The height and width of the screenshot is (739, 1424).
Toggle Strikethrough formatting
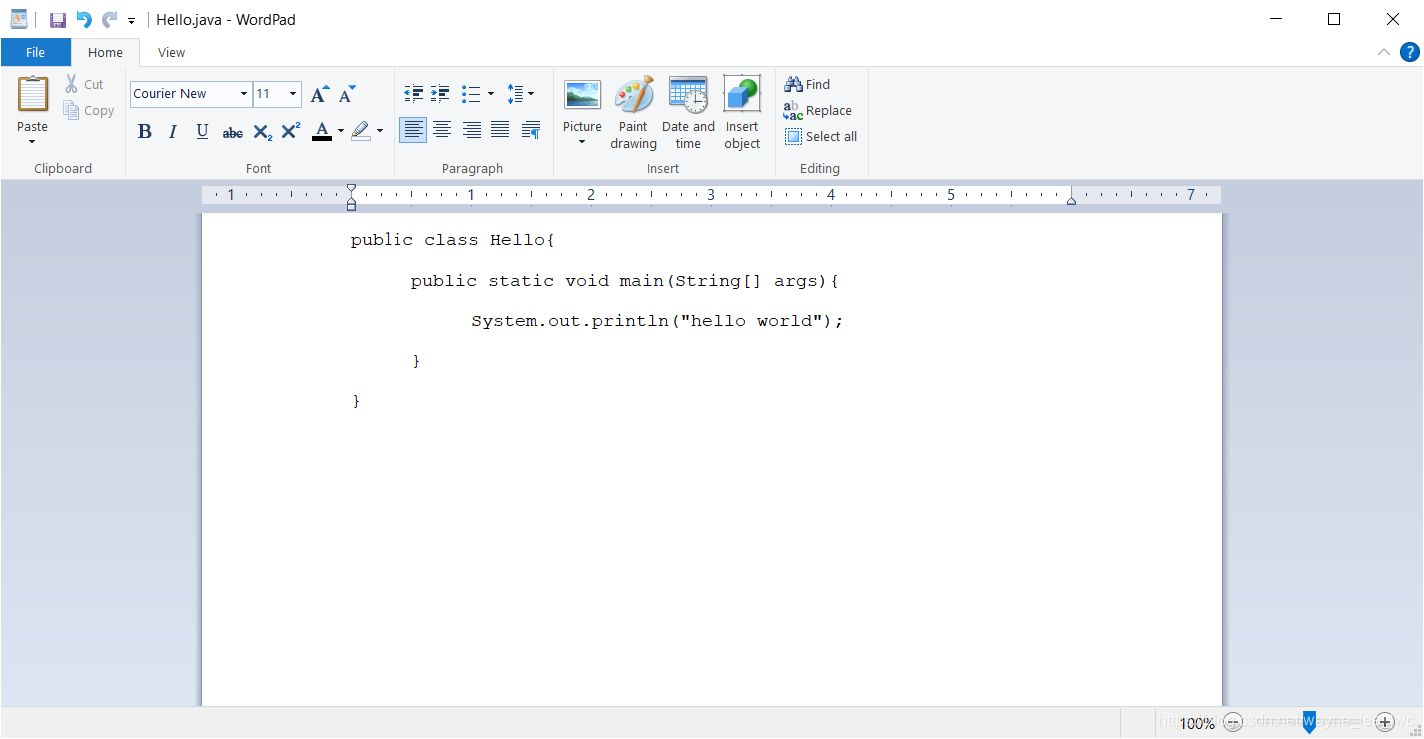232,132
